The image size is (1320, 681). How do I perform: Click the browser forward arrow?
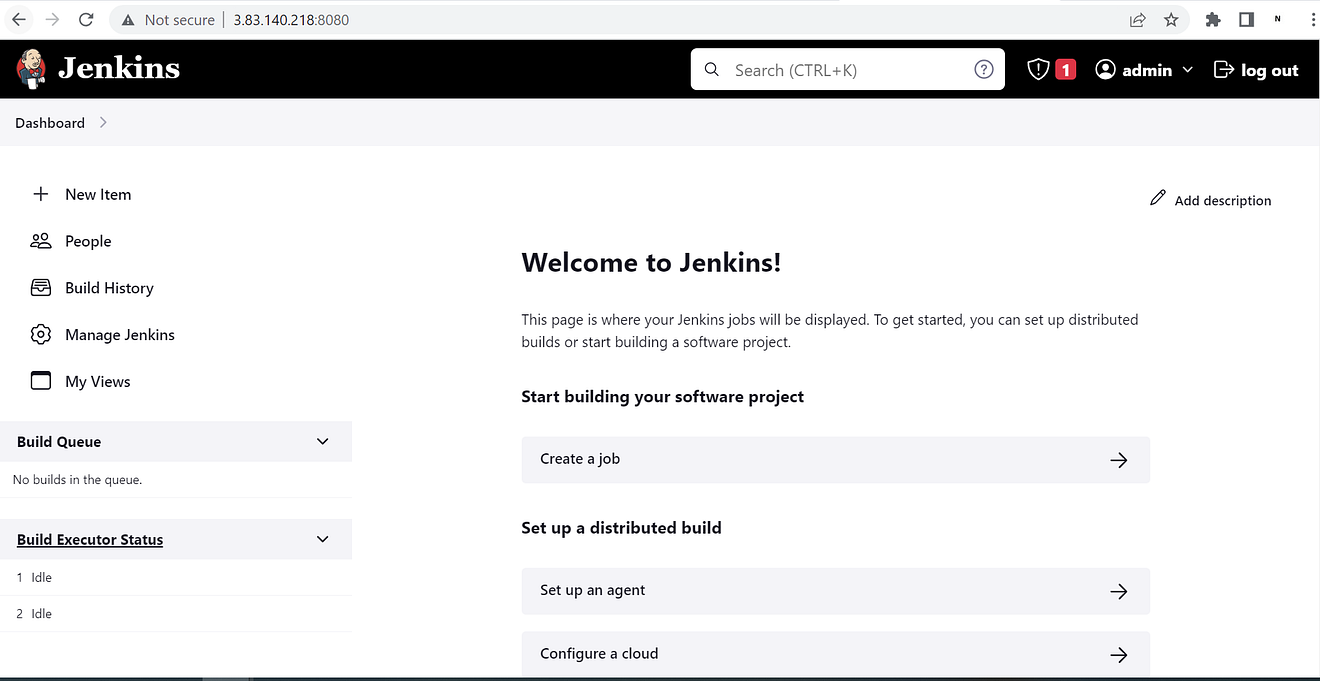pos(52,19)
